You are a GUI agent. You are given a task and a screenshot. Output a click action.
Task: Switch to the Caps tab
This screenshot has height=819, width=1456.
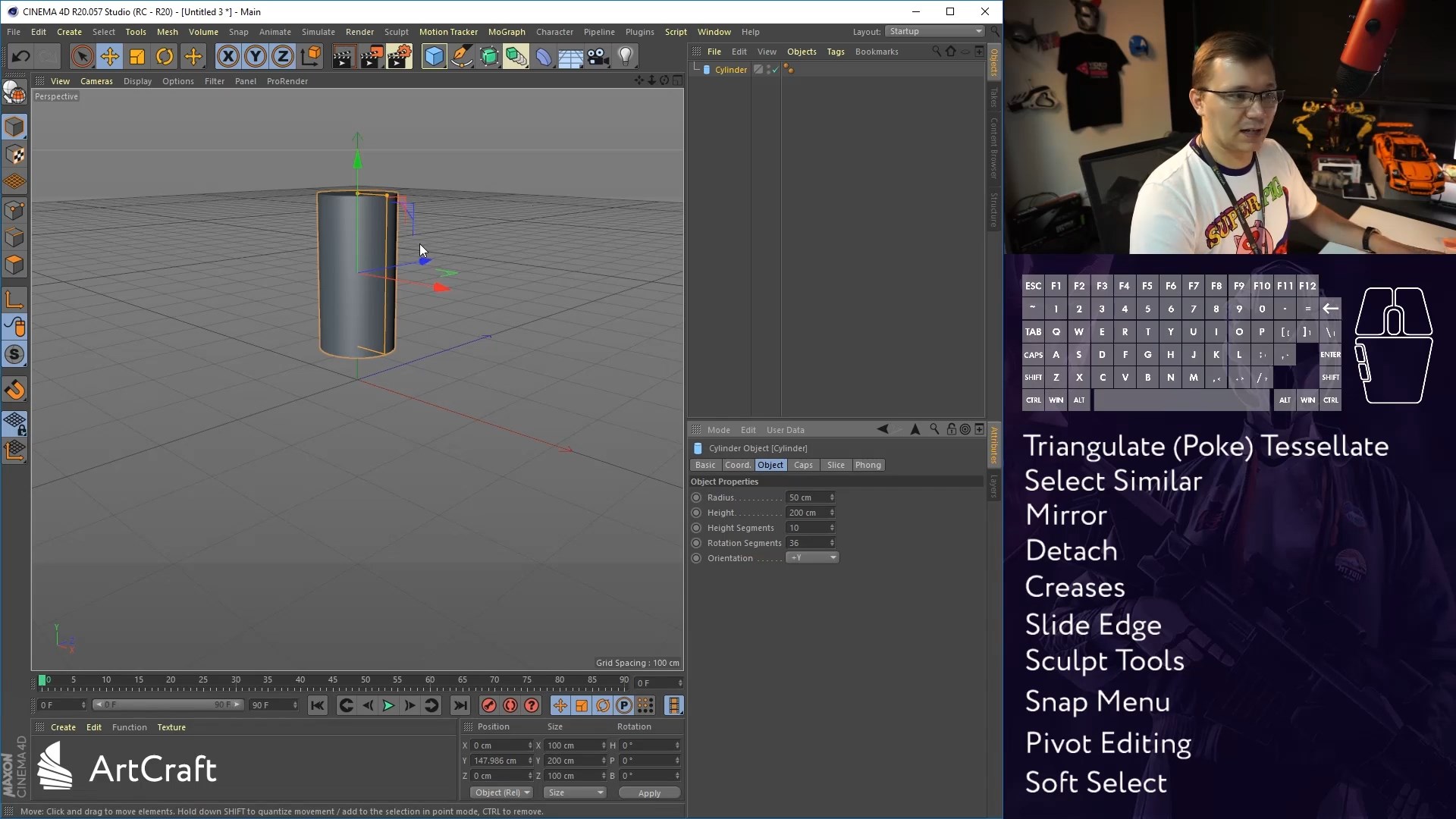click(x=803, y=465)
